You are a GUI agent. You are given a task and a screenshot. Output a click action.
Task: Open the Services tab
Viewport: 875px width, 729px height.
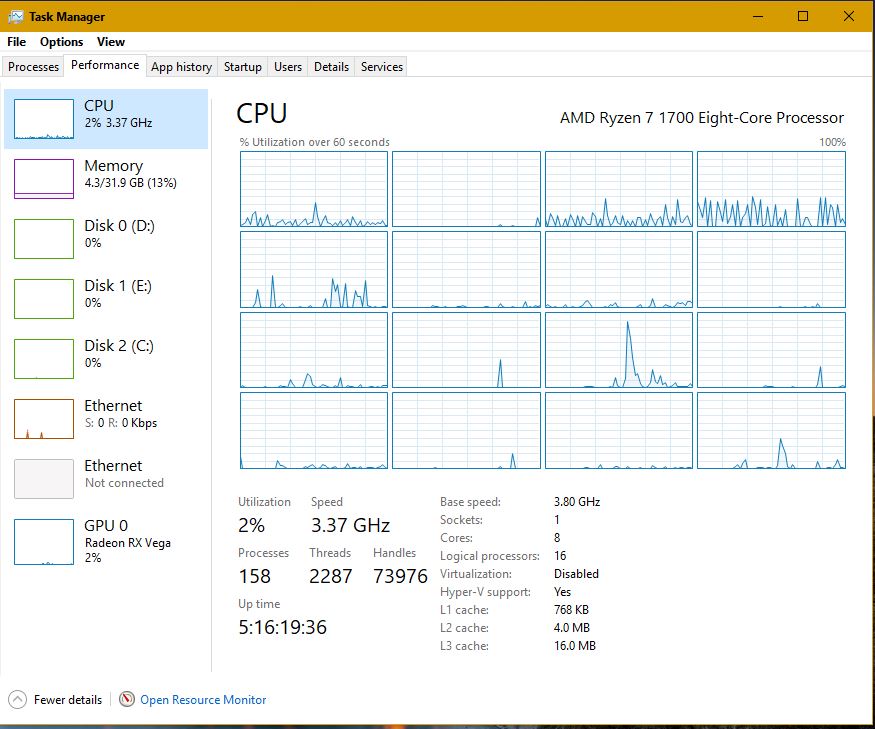382,66
